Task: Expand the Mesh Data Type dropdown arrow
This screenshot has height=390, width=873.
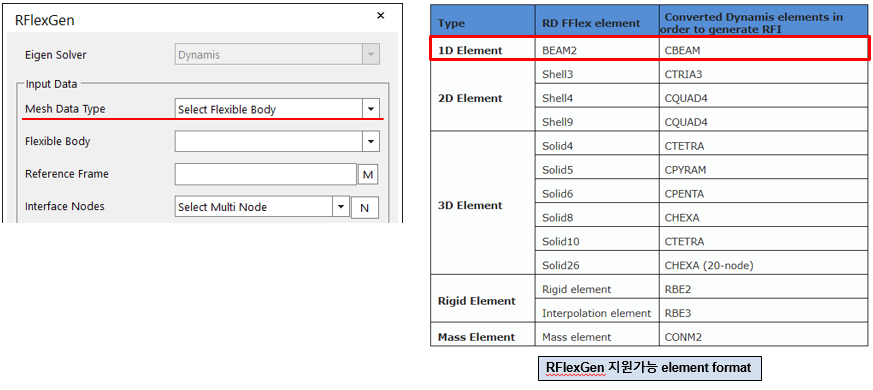Action: click(x=371, y=109)
